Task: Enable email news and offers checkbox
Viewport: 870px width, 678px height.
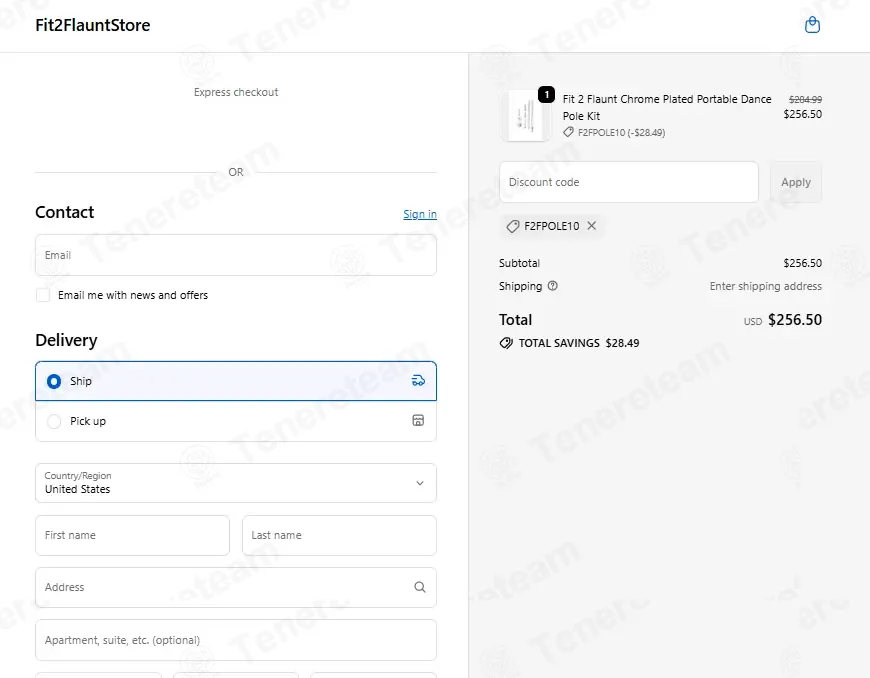Action: click(43, 295)
